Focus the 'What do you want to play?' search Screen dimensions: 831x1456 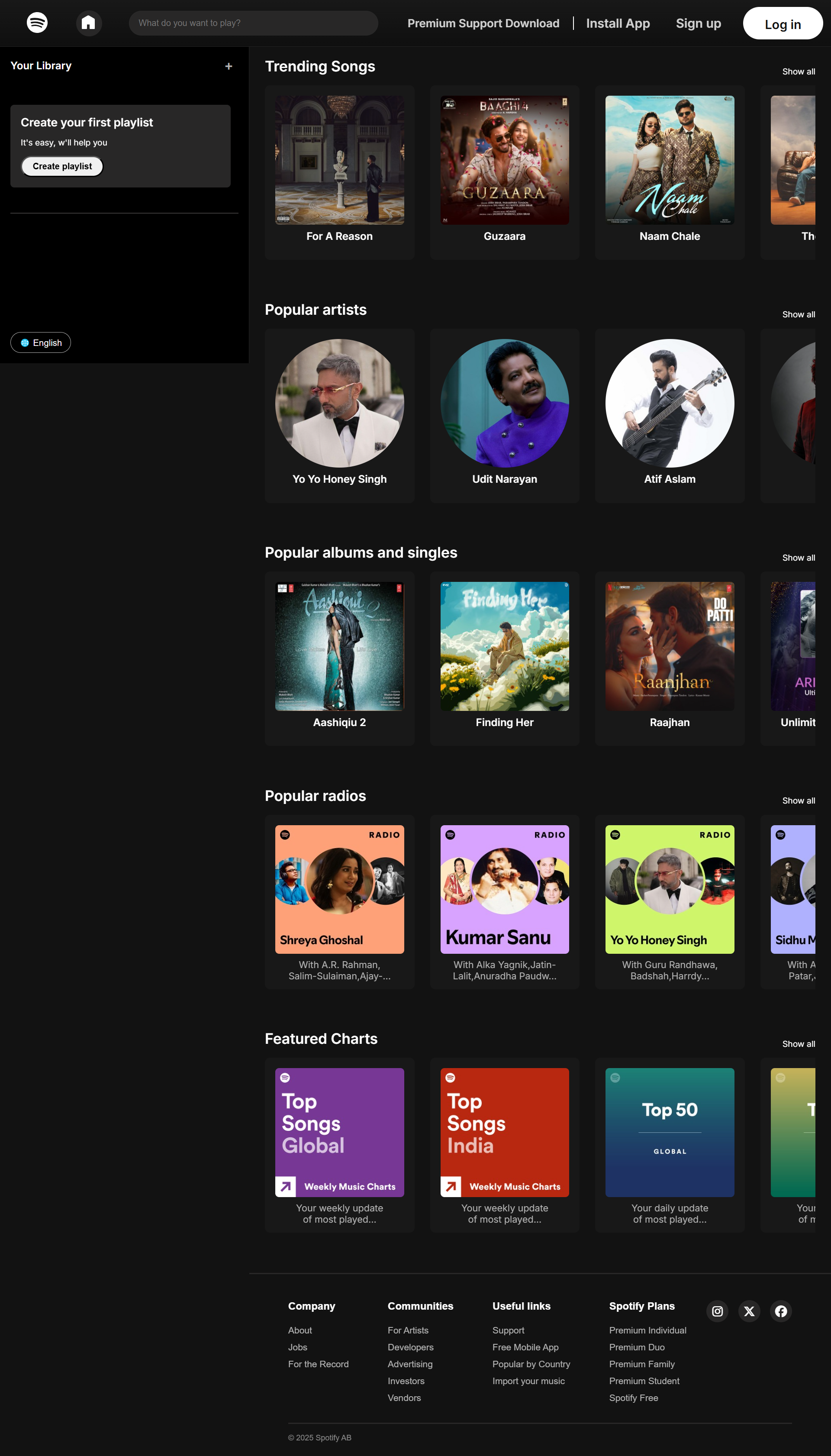point(253,23)
